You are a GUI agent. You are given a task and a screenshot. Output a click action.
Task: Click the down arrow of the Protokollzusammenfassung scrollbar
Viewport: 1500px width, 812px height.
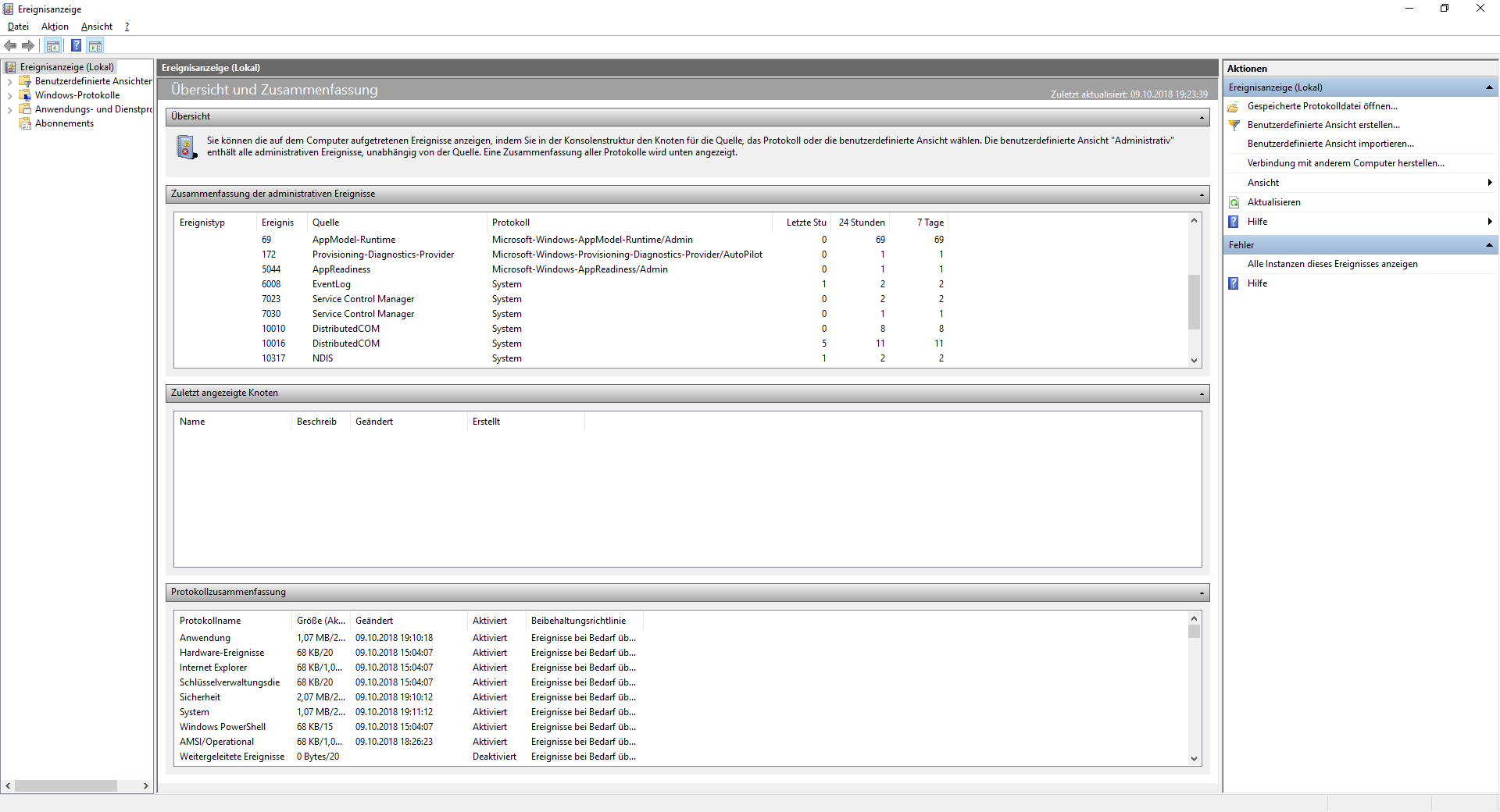click(x=1194, y=759)
